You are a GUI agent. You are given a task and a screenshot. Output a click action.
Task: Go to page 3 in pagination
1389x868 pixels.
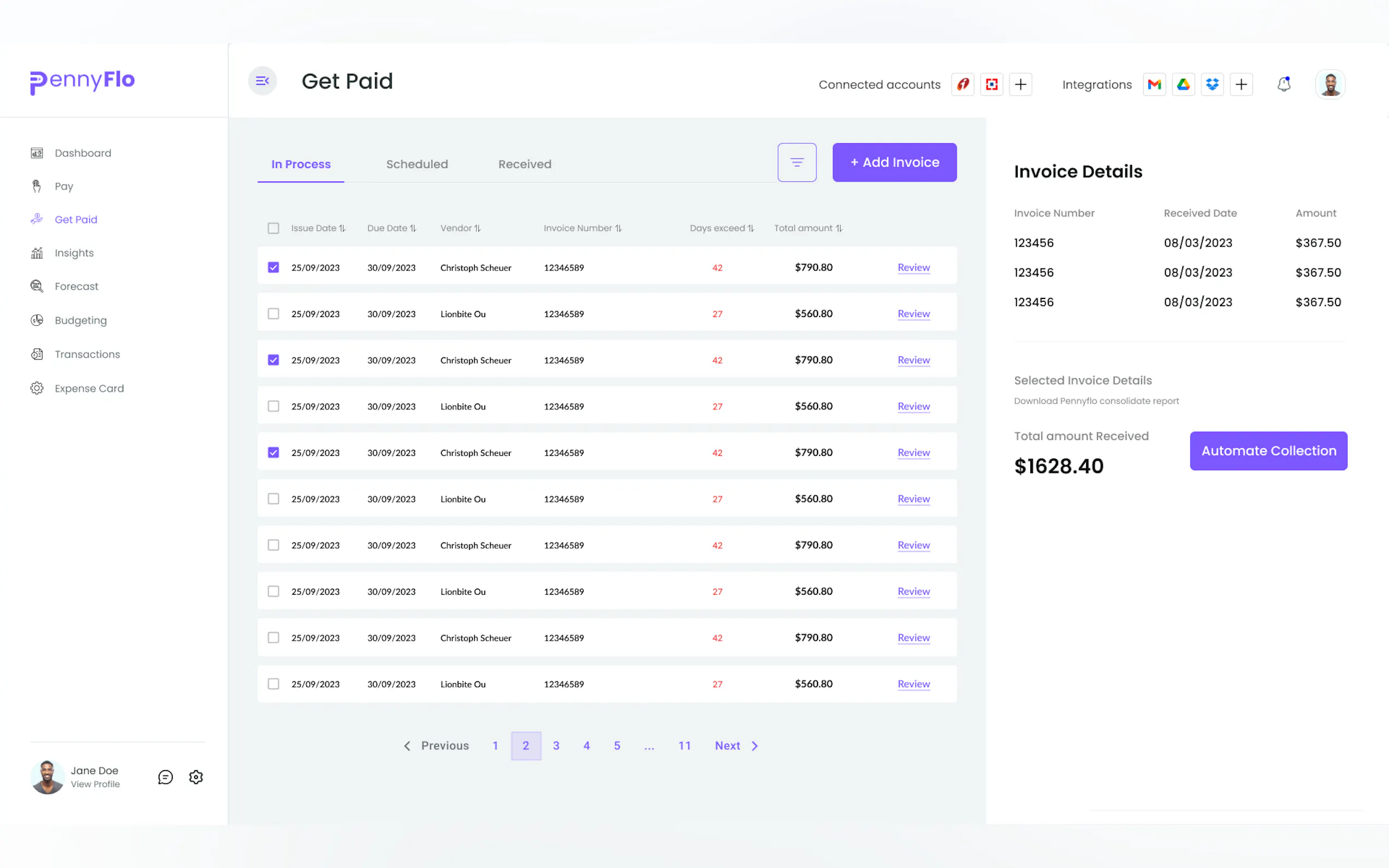556,746
